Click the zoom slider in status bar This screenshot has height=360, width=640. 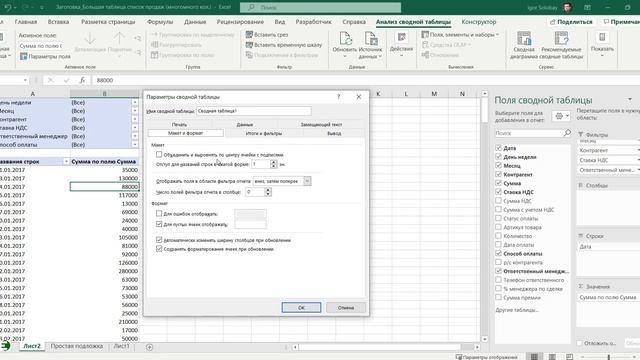pos(609,357)
